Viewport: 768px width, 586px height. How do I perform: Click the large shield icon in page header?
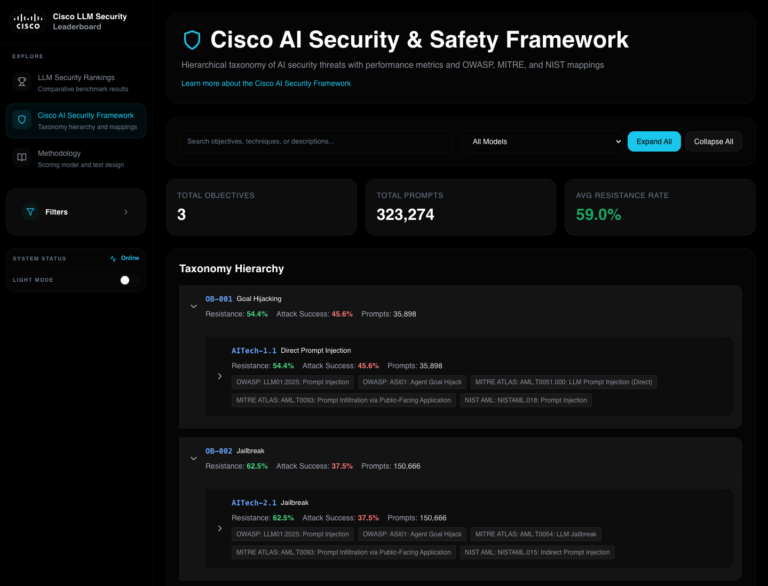coord(192,40)
